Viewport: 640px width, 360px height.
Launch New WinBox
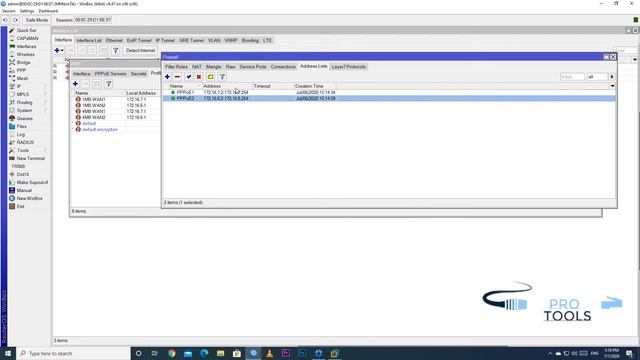[29, 198]
